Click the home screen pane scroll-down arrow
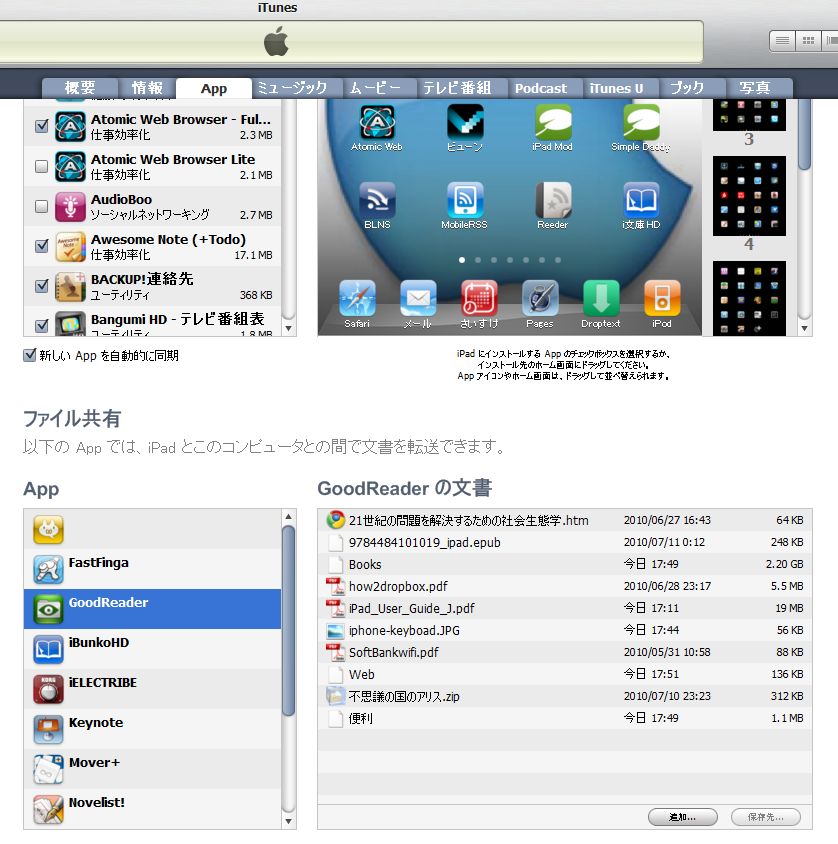The image size is (838, 844). tap(805, 328)
